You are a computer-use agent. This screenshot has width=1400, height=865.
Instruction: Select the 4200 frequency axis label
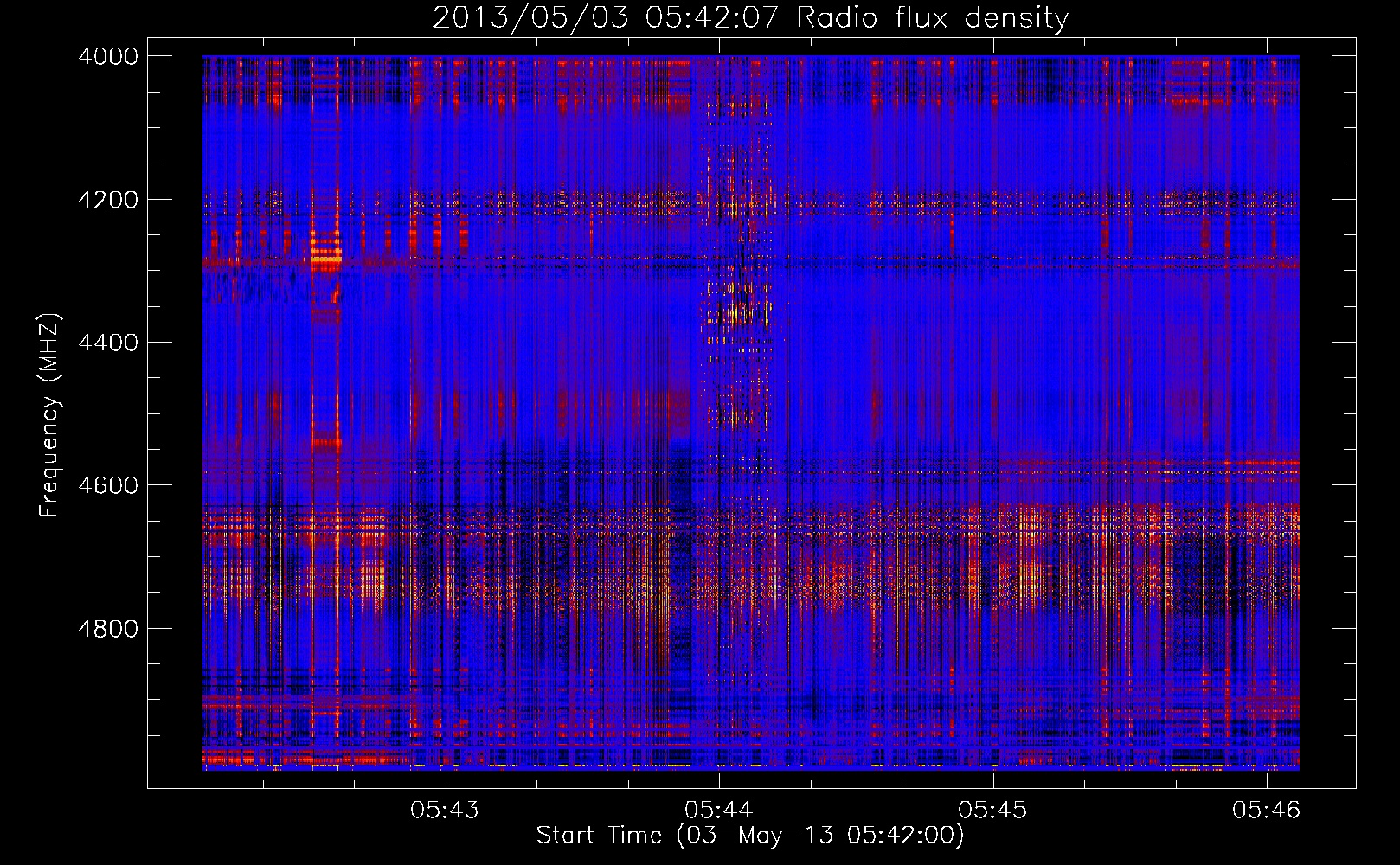click(x=108, y=200)
